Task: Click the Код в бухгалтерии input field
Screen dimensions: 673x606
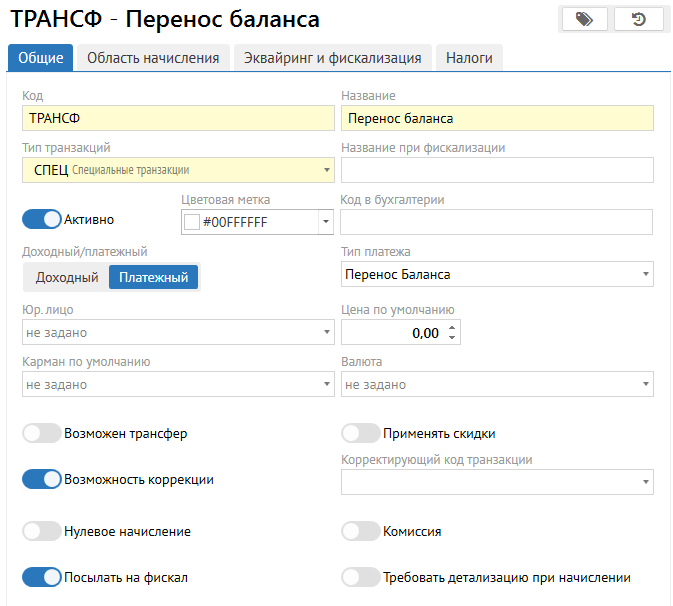Action: pos(497,222)
